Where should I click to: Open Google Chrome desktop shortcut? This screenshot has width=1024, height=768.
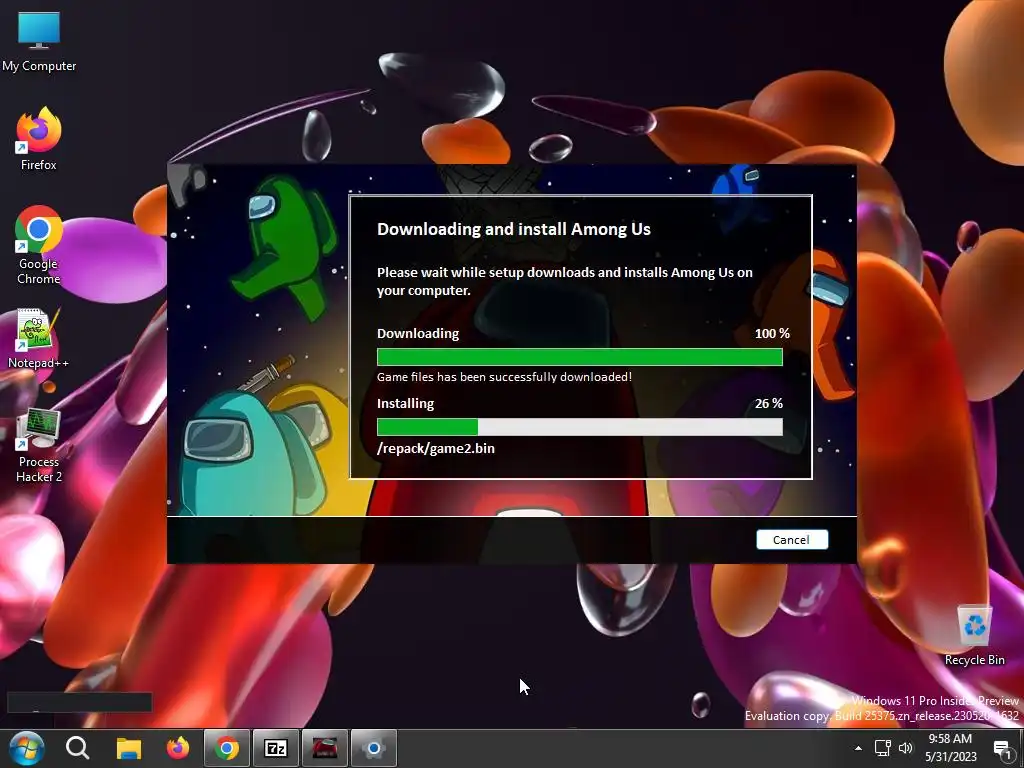point(39,246)
